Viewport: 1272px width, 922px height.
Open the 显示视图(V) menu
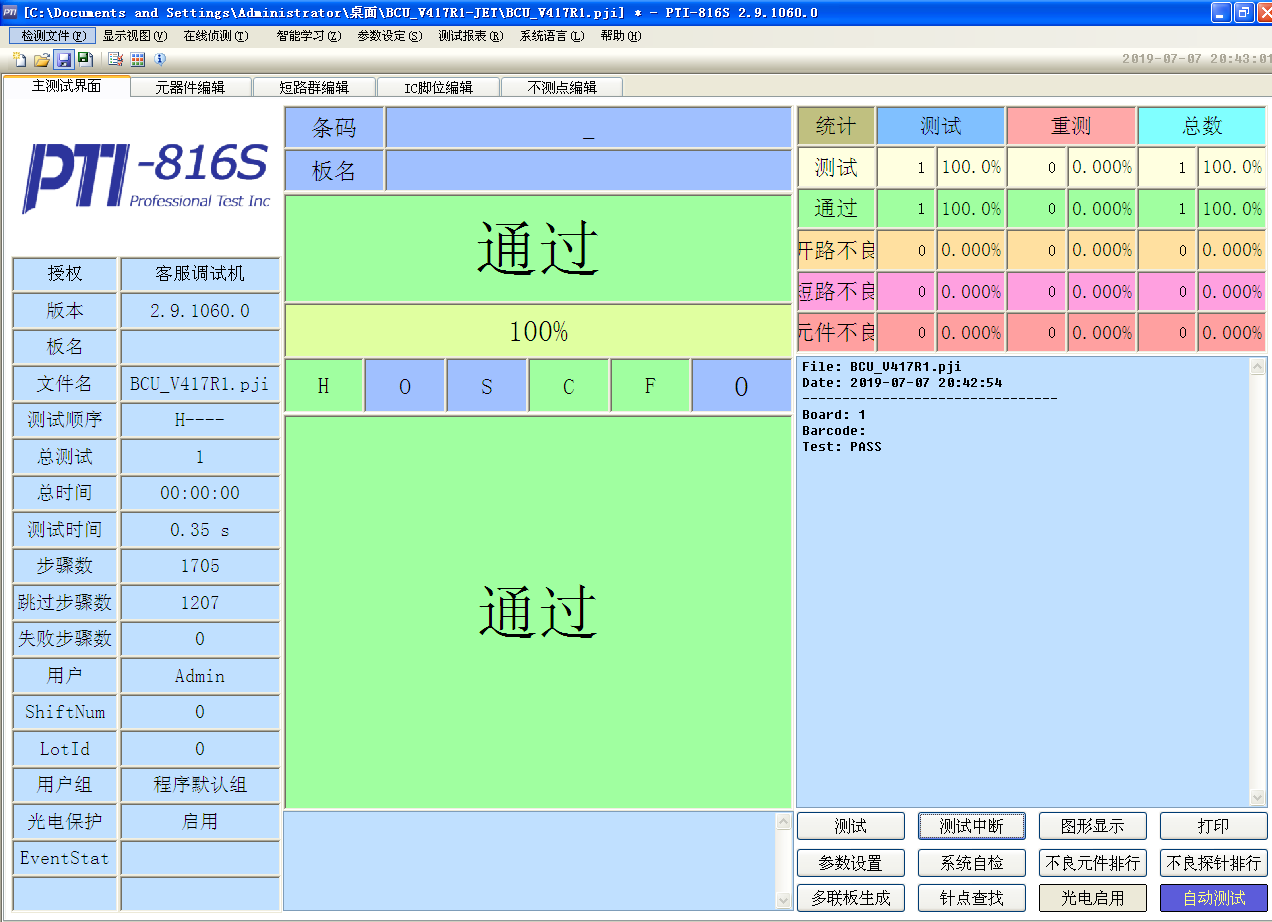coord(135,36)
